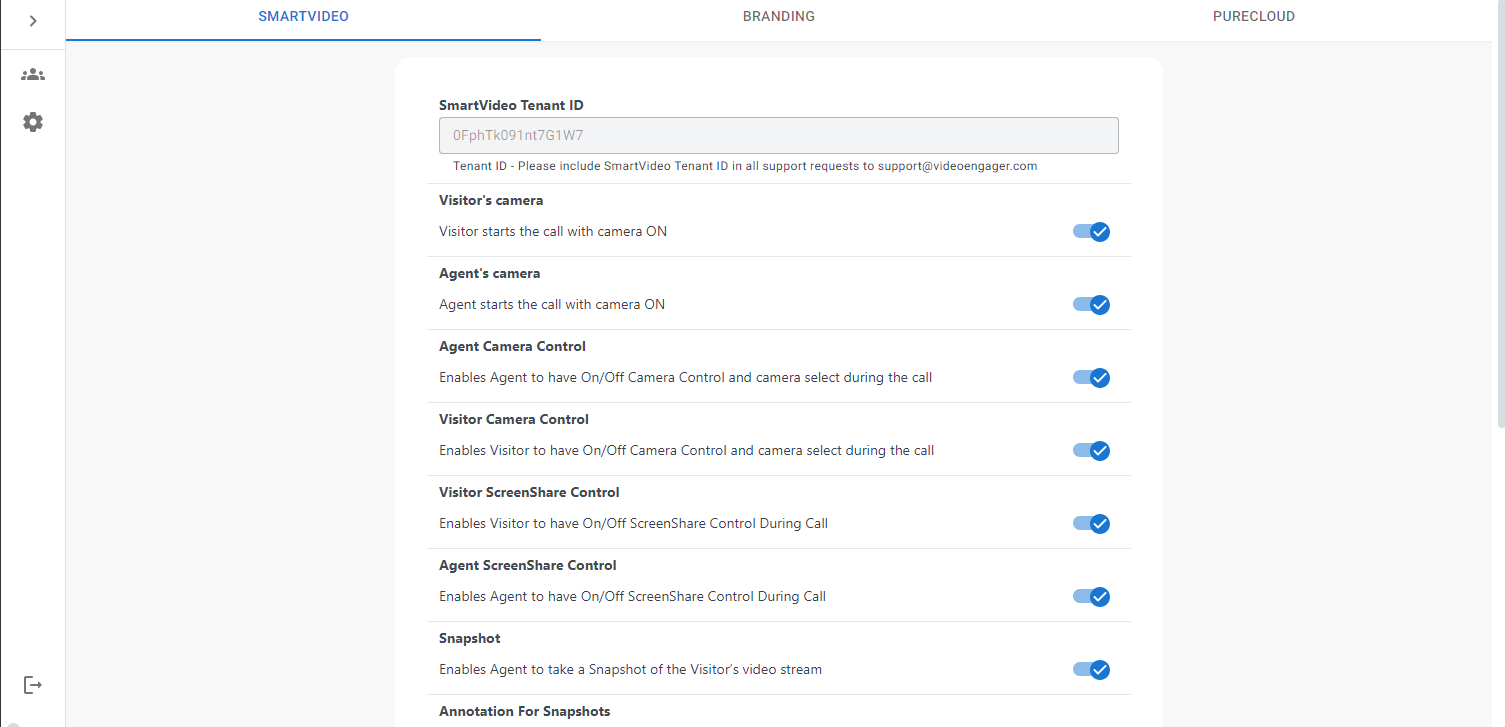Toggle Visitor starts the call with camera ON
This screenshot has width=1505, height=727.
pos(1091,232)
